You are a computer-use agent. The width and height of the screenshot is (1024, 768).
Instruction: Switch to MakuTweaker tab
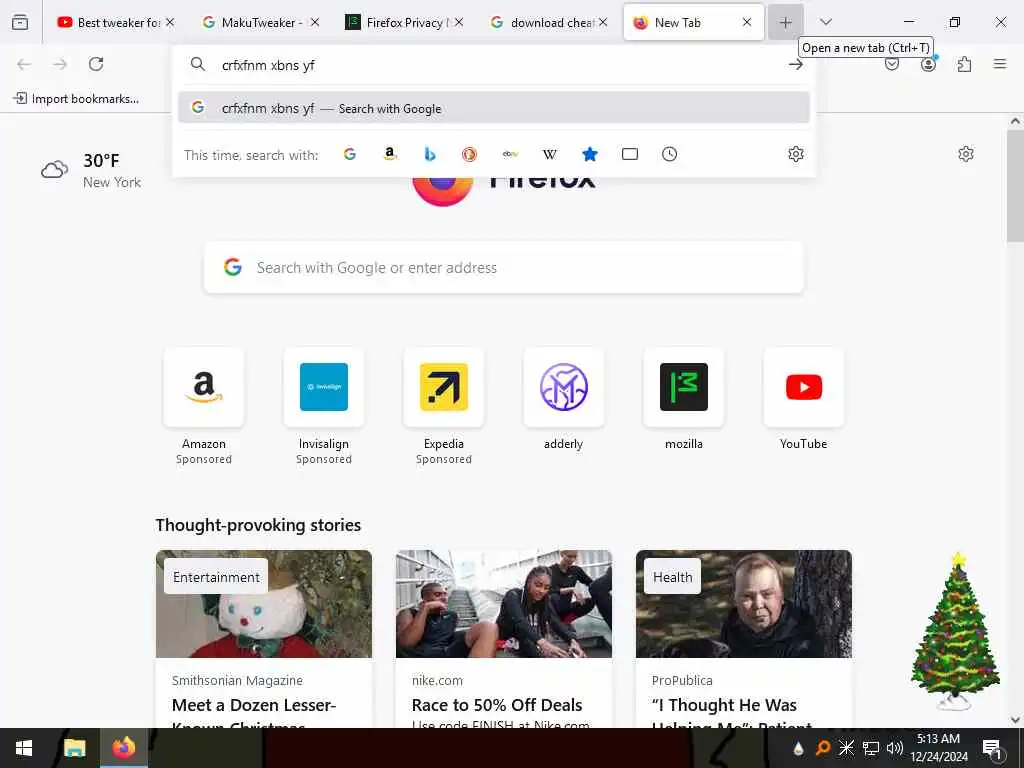260,22
